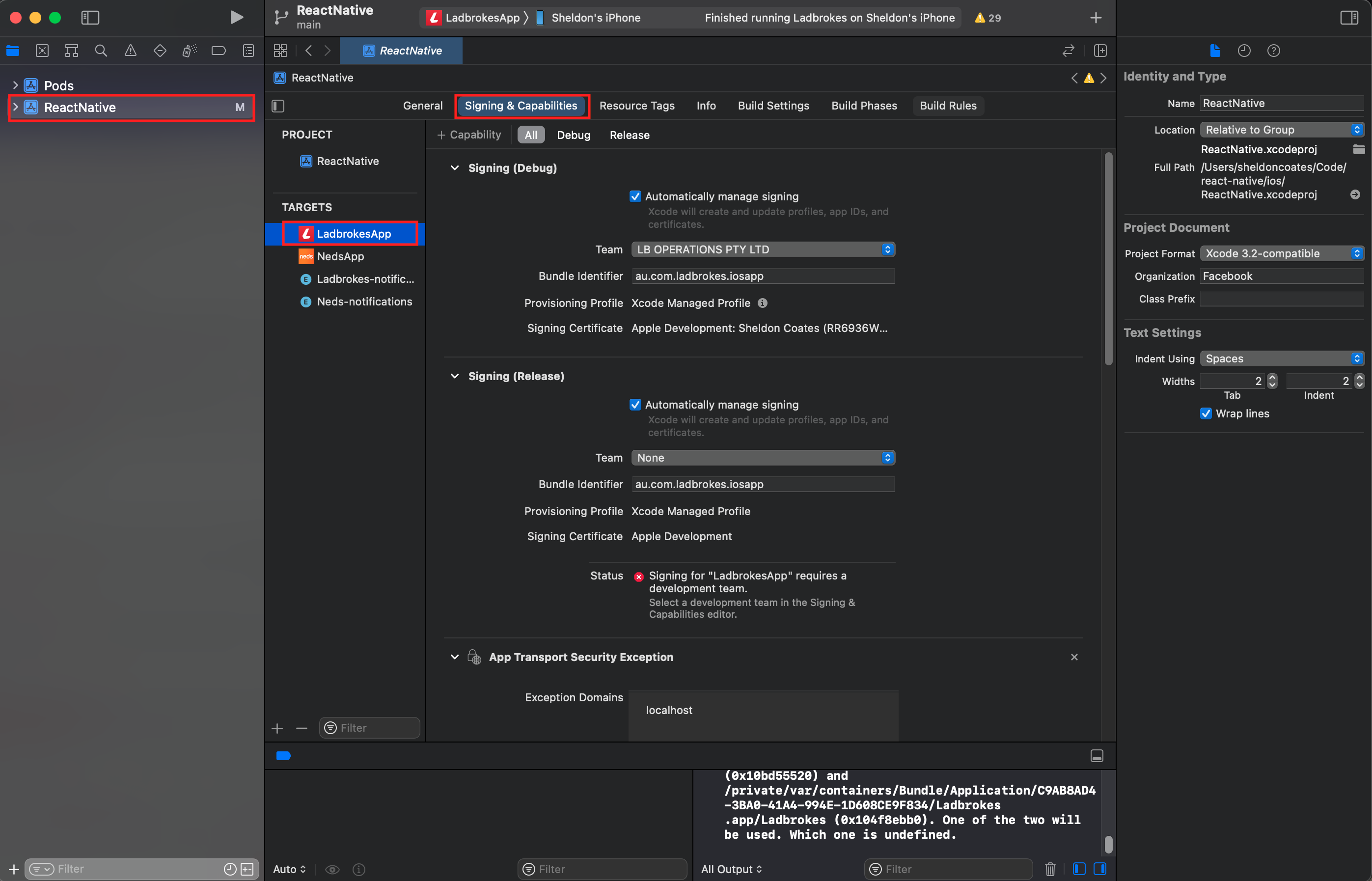The height and width of the screenshot is (881, 1372).
Task: Go forward in editor history
Action: tap(327, 51)
